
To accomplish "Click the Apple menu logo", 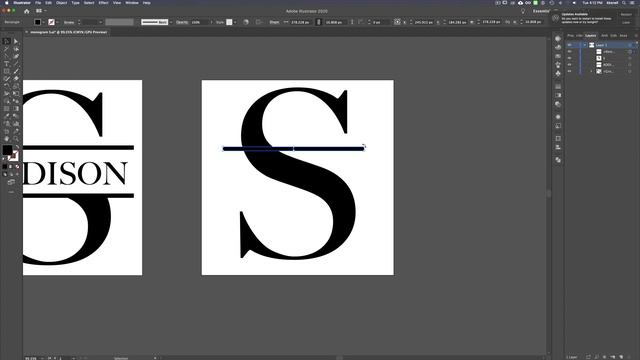I will click(7, 3).
